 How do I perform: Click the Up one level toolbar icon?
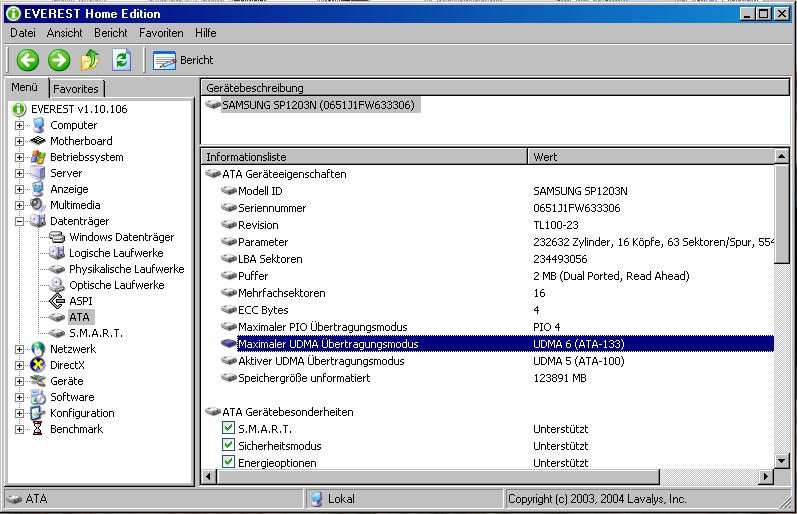[90, 60]
